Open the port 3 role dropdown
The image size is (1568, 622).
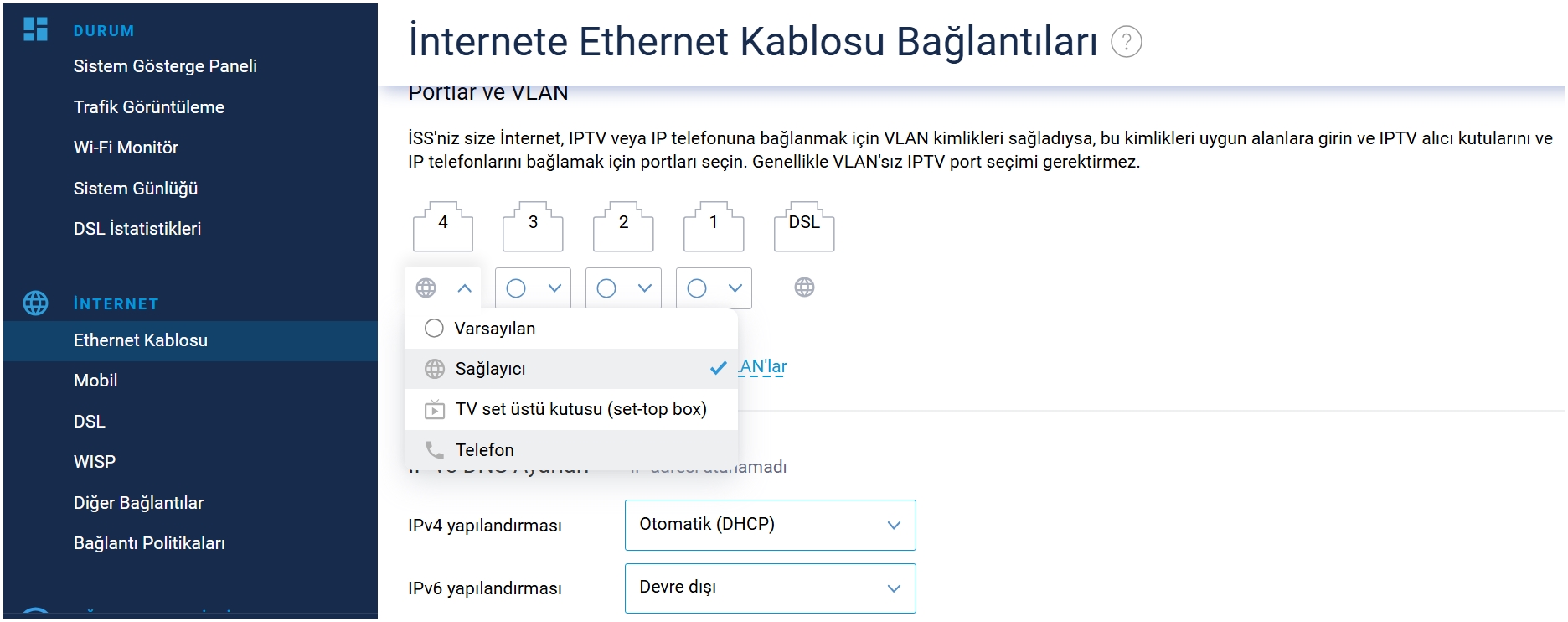pos(533,288)
